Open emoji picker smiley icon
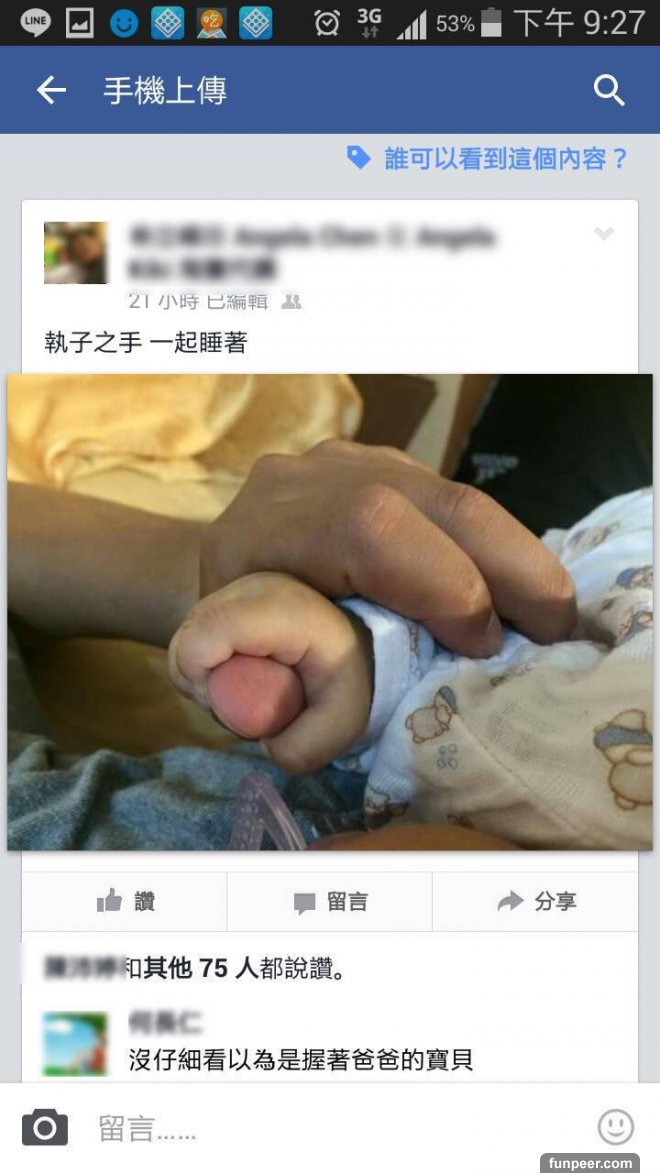Screen dimensions: 660x1173 click(x=615, y=1127)
